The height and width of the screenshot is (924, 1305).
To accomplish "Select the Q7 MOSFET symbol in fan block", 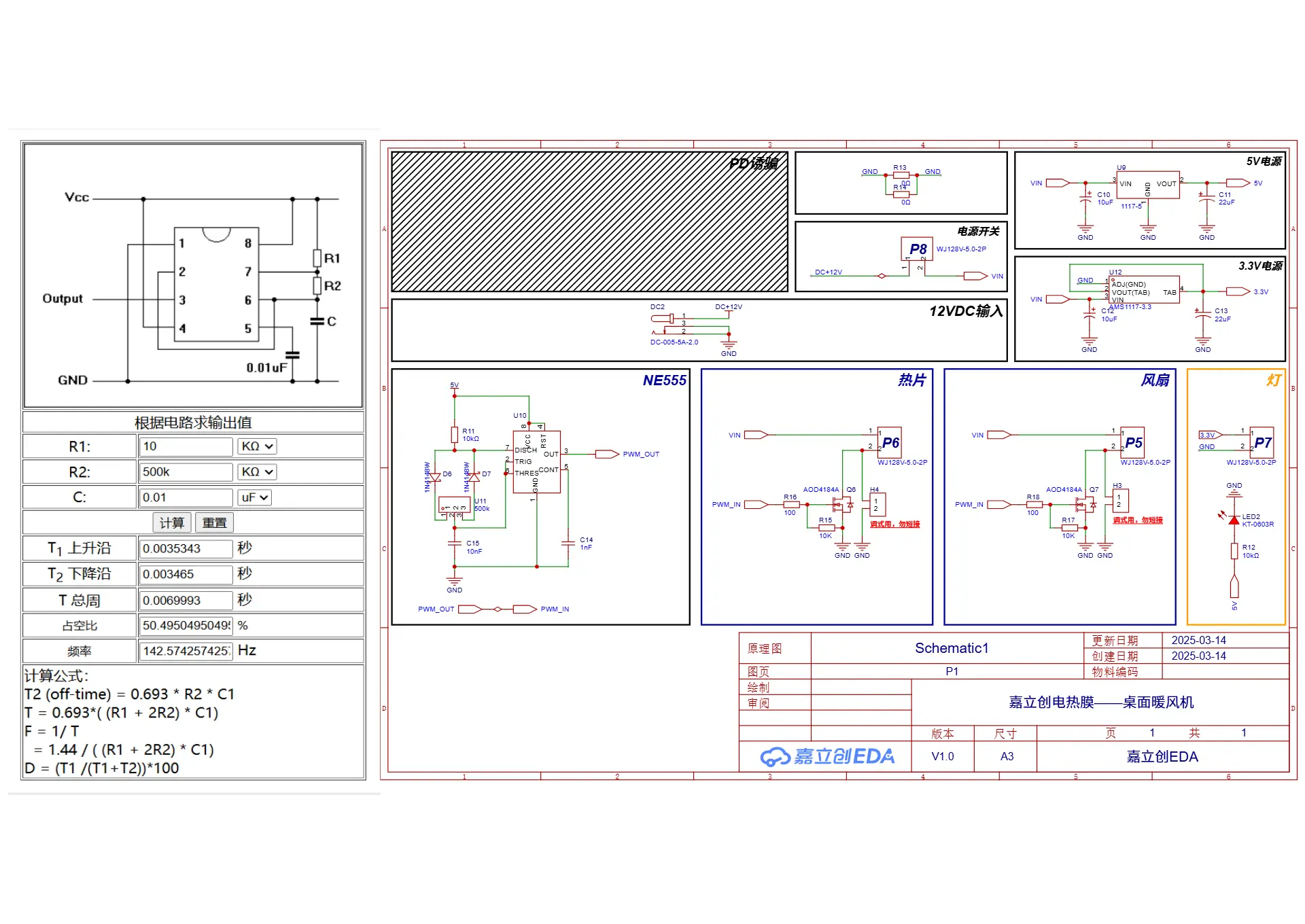I will pos(1085,504).
